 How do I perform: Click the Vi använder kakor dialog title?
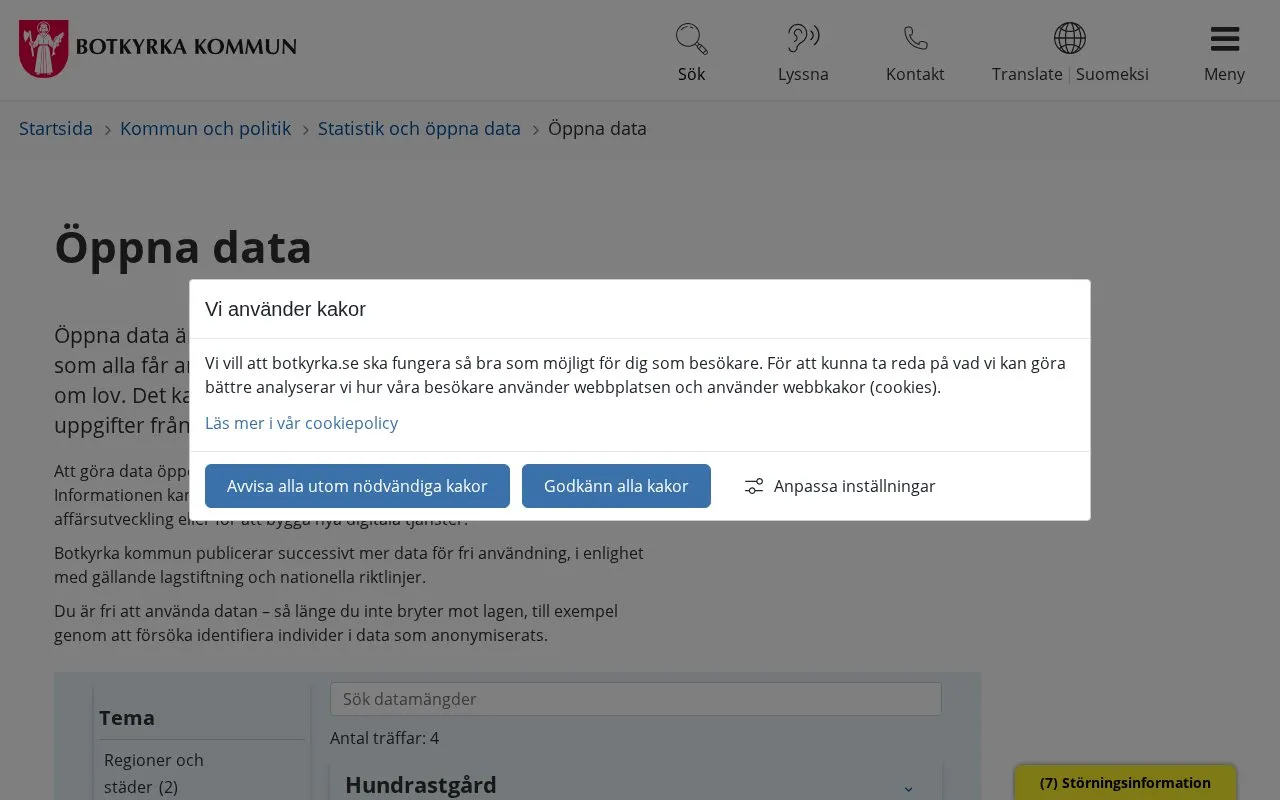tap(285, 309)
